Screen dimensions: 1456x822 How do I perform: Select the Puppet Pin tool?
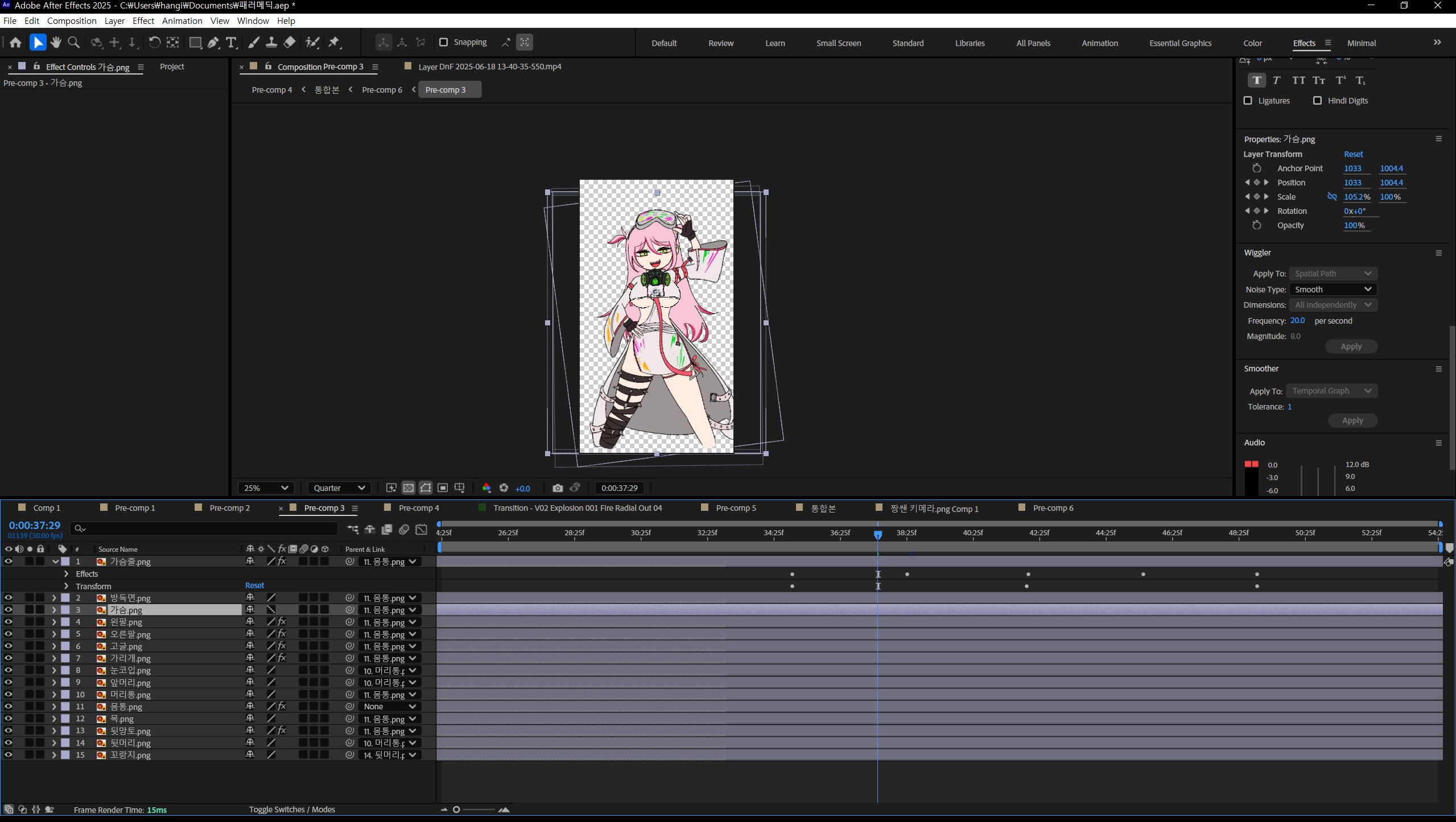coord(334,43)
